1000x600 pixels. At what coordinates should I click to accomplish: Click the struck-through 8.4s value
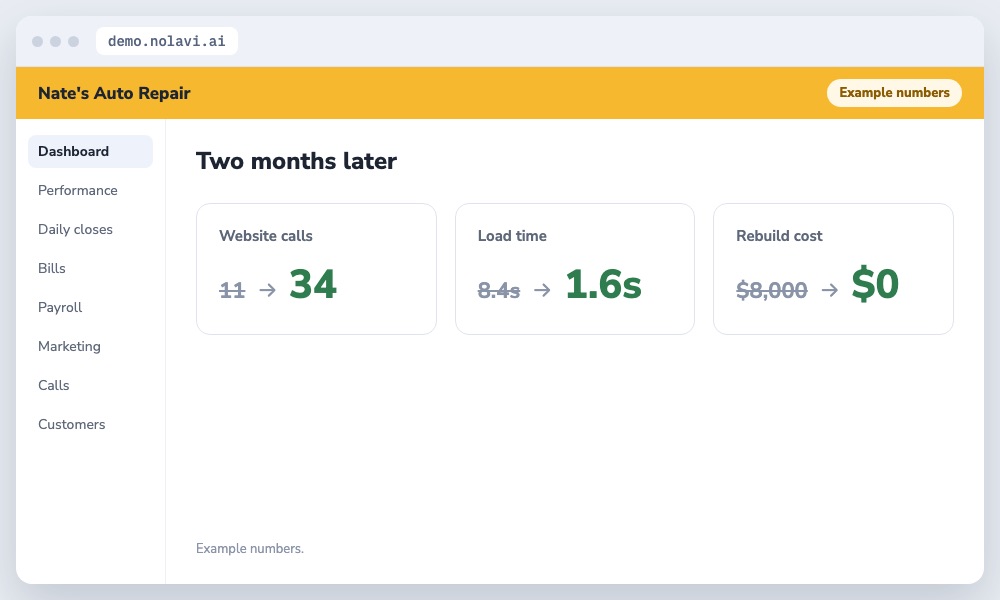point(499,290)
